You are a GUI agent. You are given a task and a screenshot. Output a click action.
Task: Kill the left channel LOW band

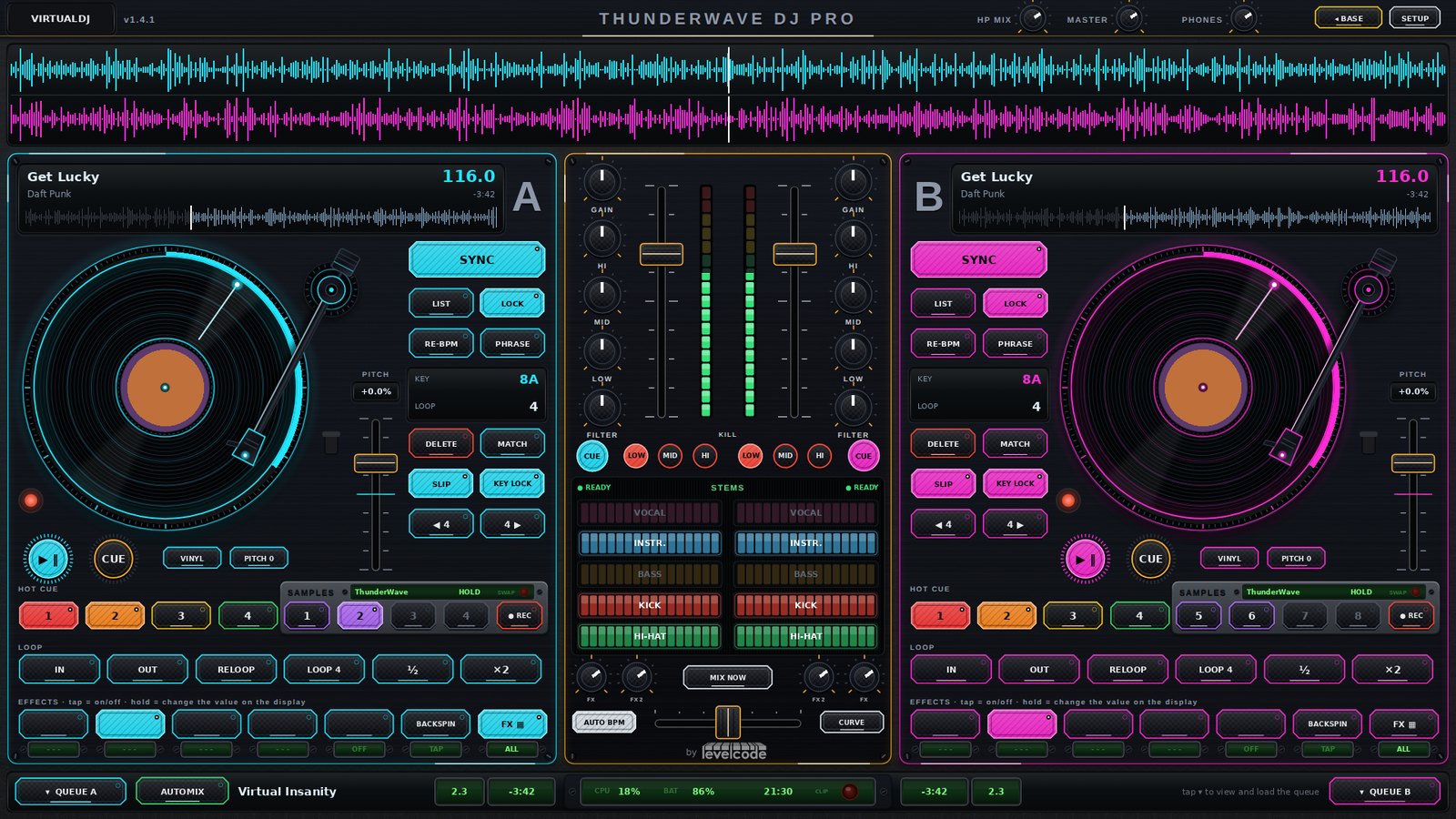tap(636, 455)
